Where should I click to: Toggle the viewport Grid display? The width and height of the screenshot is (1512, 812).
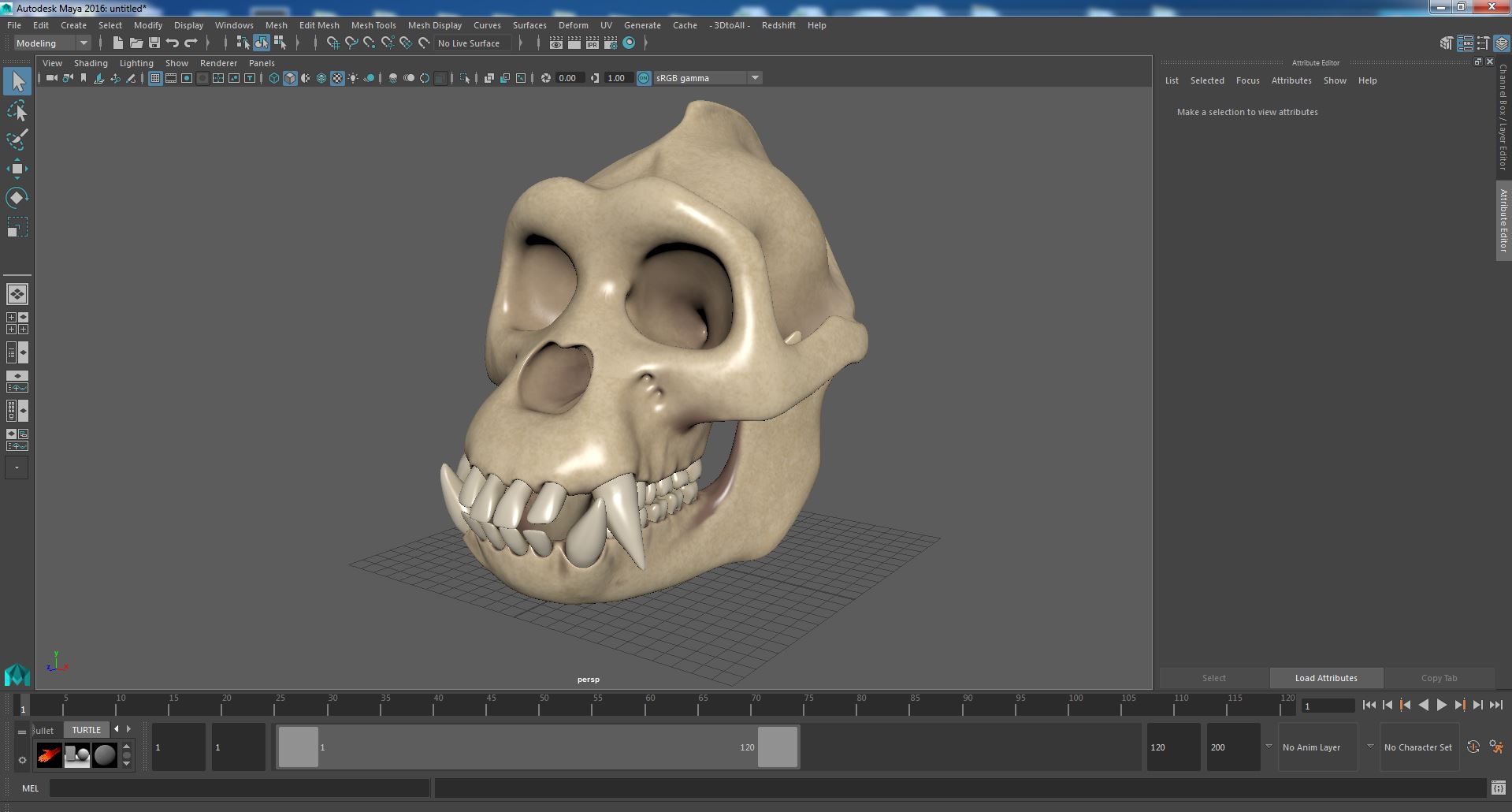coord(155,78)
